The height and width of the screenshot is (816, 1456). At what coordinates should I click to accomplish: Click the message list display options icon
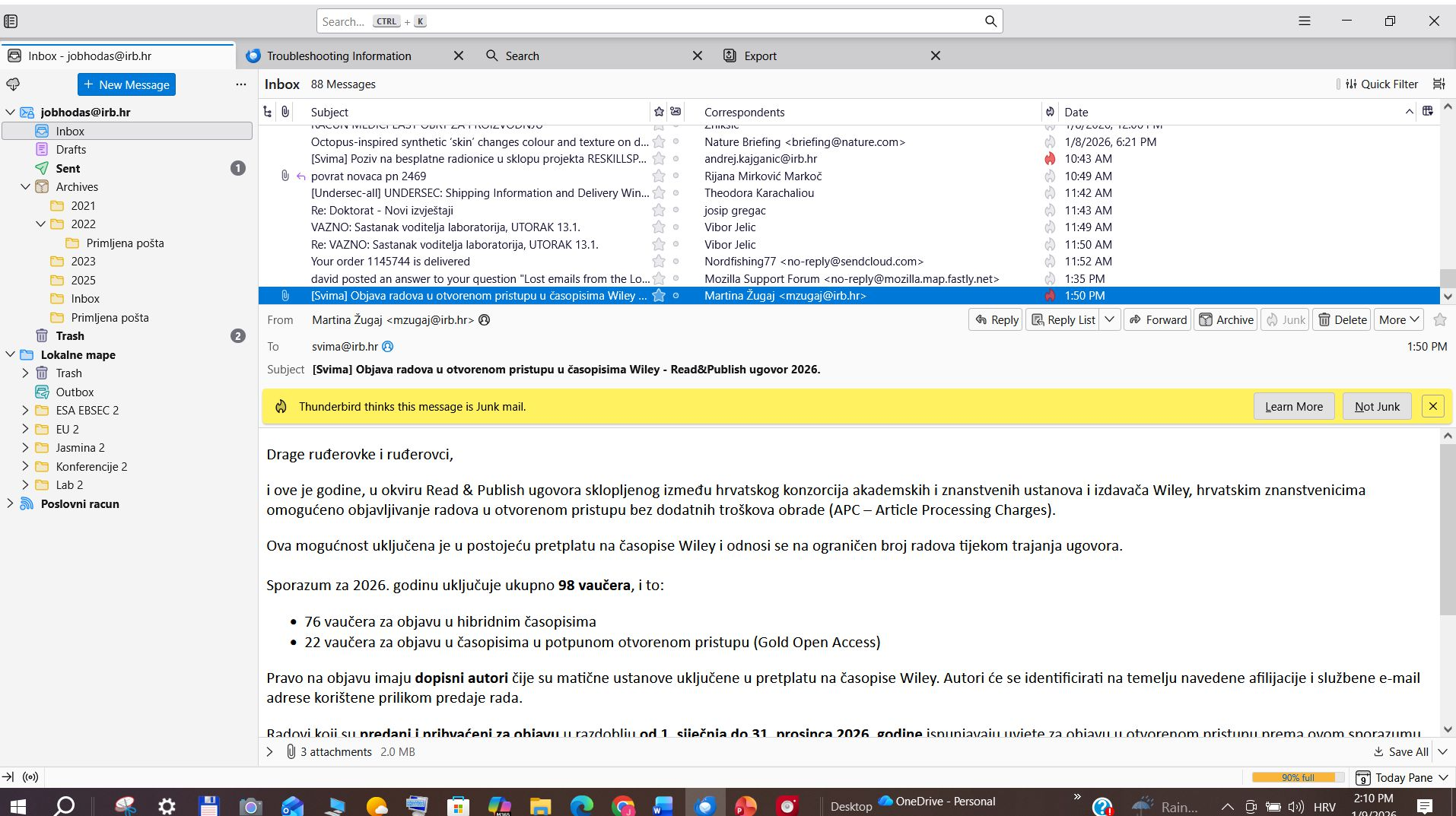(x=1439, y=84)
